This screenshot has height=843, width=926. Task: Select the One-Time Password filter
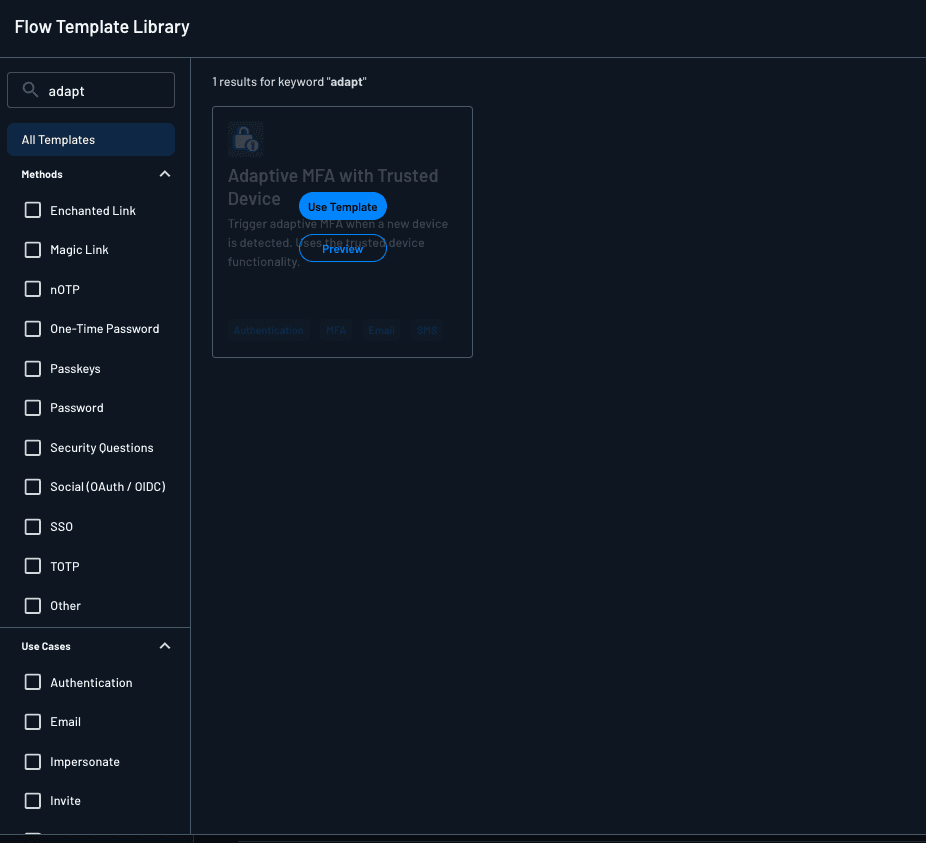click(x=33, y=328)
